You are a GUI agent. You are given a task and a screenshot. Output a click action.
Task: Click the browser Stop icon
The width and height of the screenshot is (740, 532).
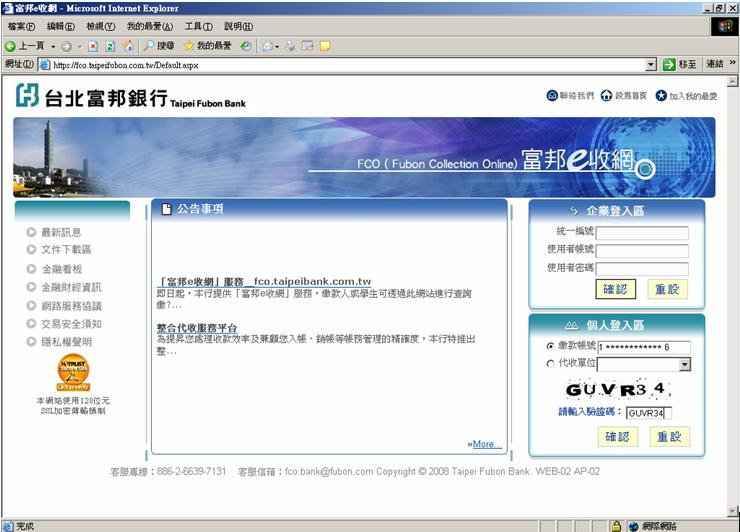[93, 46]
